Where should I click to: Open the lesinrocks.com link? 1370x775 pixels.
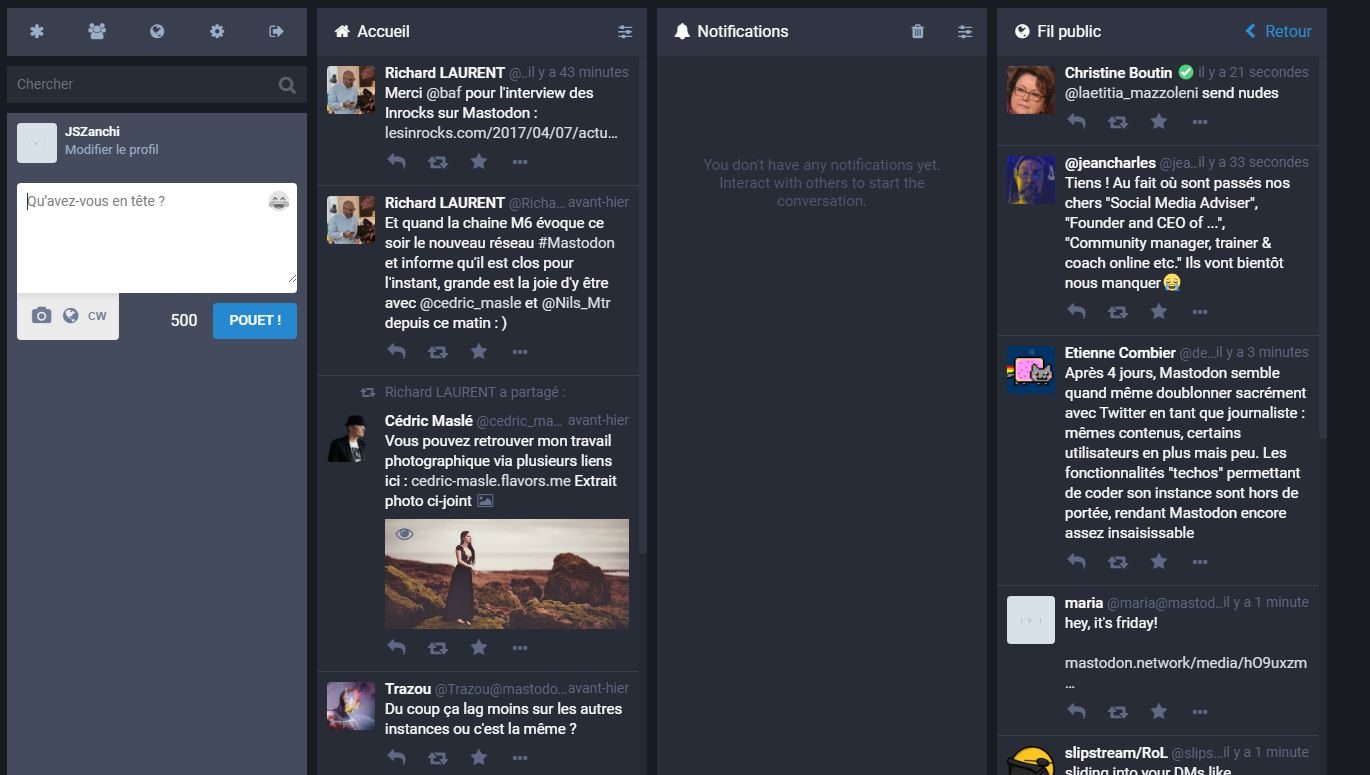501,132
